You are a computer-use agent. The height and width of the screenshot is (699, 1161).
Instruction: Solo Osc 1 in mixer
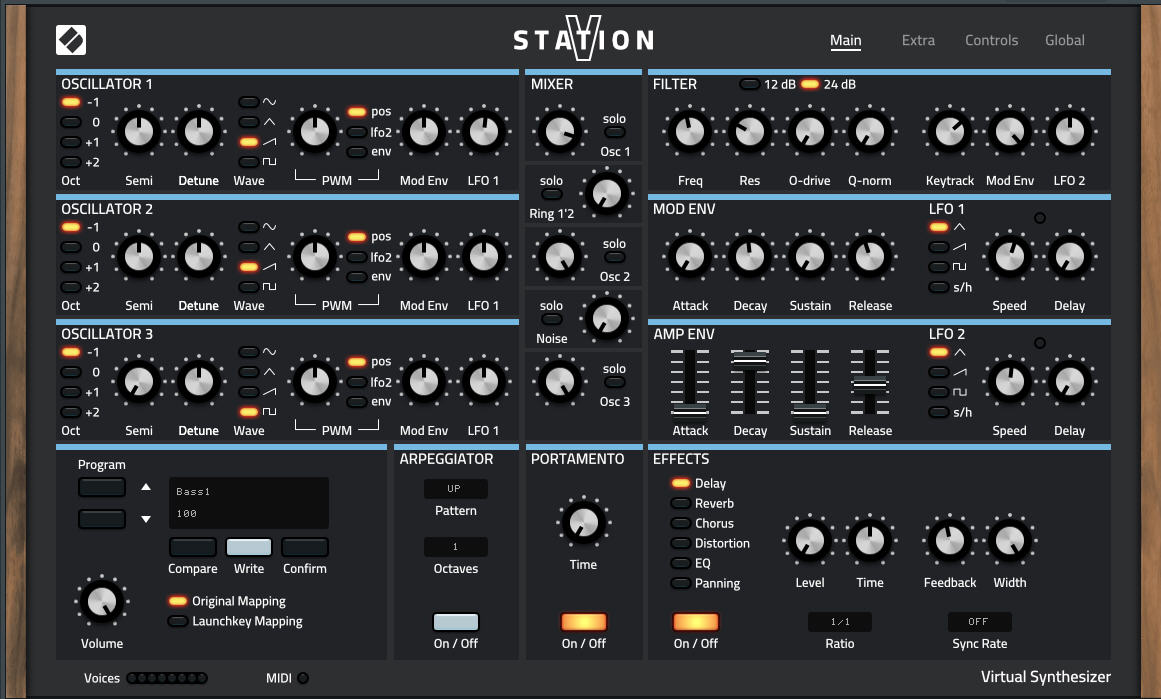(x=615, y=133)
